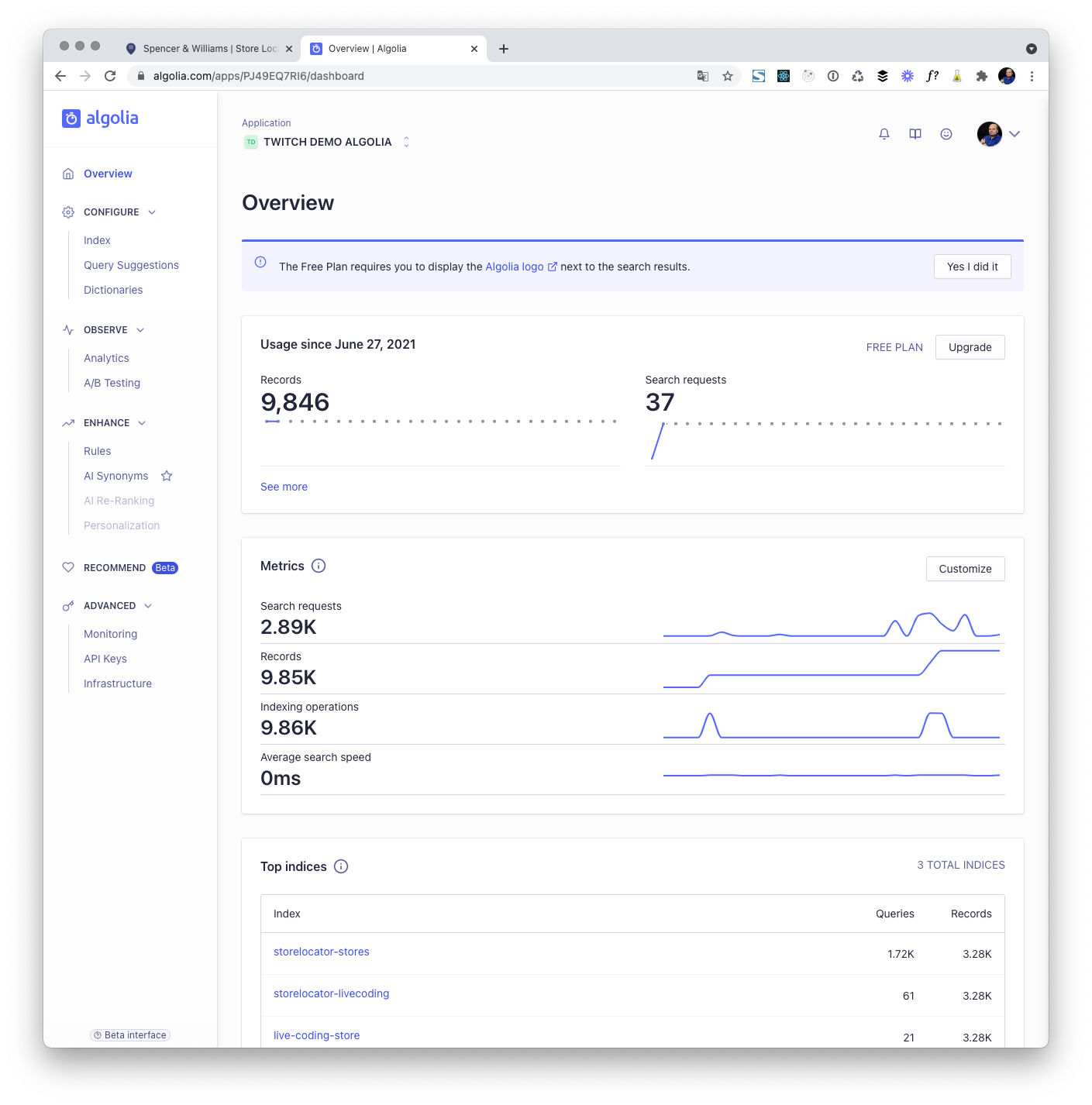Click the Overview home icon

click(68, 174)
